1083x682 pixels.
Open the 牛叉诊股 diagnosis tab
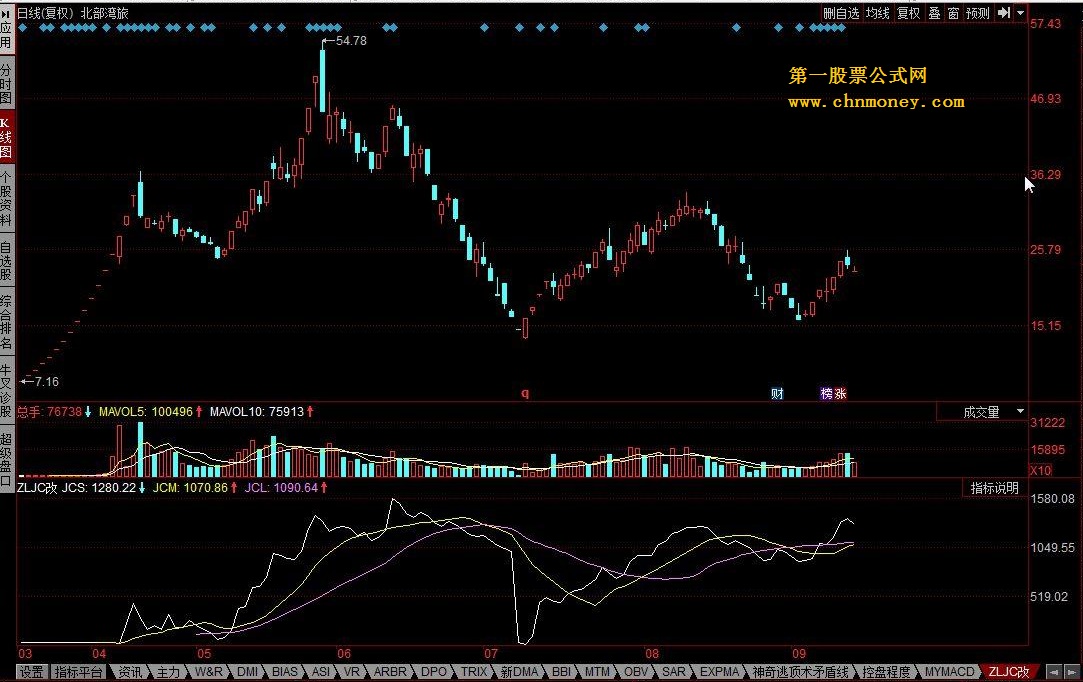point(6,390)
